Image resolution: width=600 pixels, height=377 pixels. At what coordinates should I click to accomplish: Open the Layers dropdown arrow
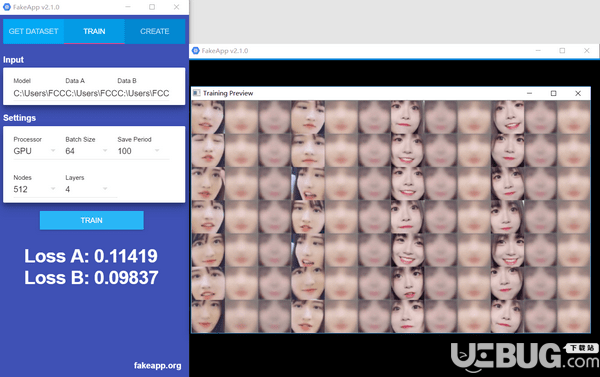(105, 189)
